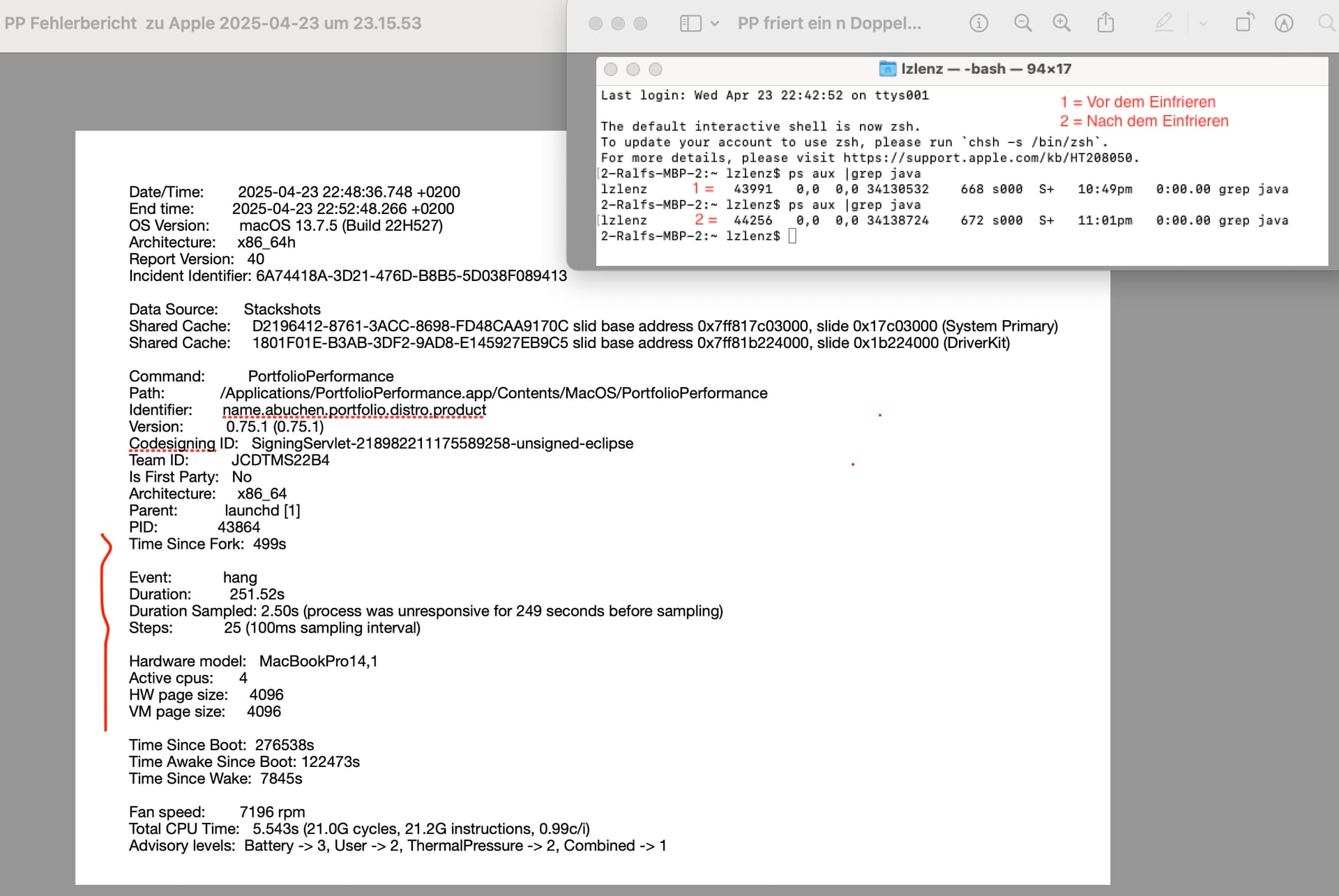Open search with the magnifying glass icon
The width and height of the screenshot is (1339, 896).
[1327, 24]
